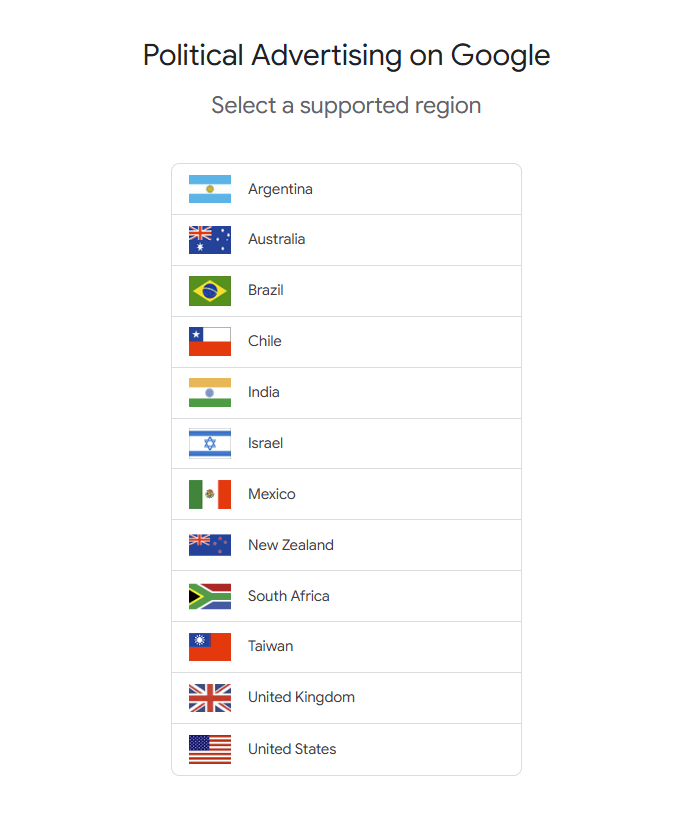Open the United States region
This screenshot has width=683, height=820.
346,749
